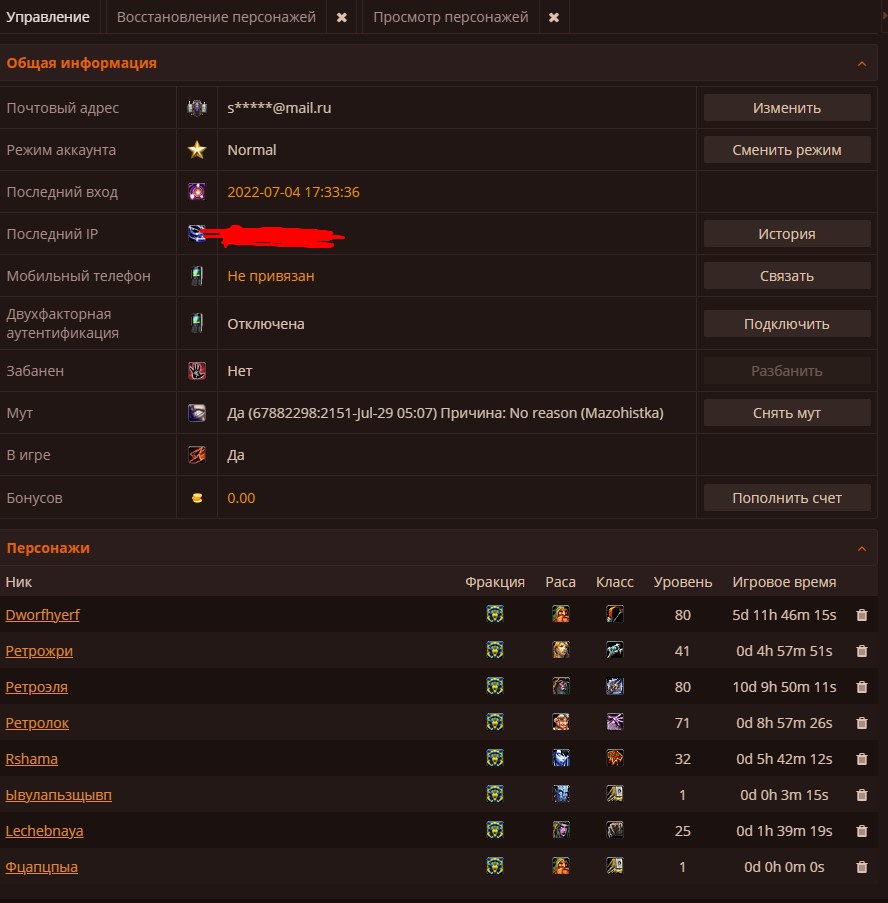Viewport: 888px width, 903px height.
Task: Open the Просмотр персонажей tab
Action: pyautogui.click(x=451, y=17)
